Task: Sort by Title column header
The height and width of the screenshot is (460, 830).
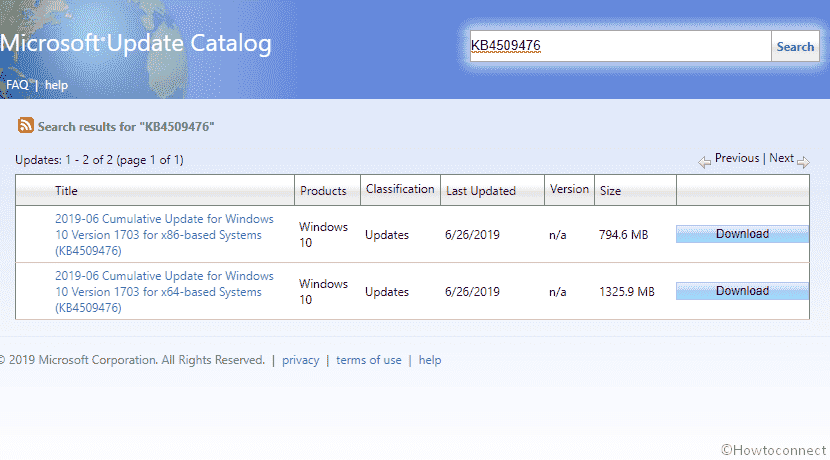Action: click(66, 191)
